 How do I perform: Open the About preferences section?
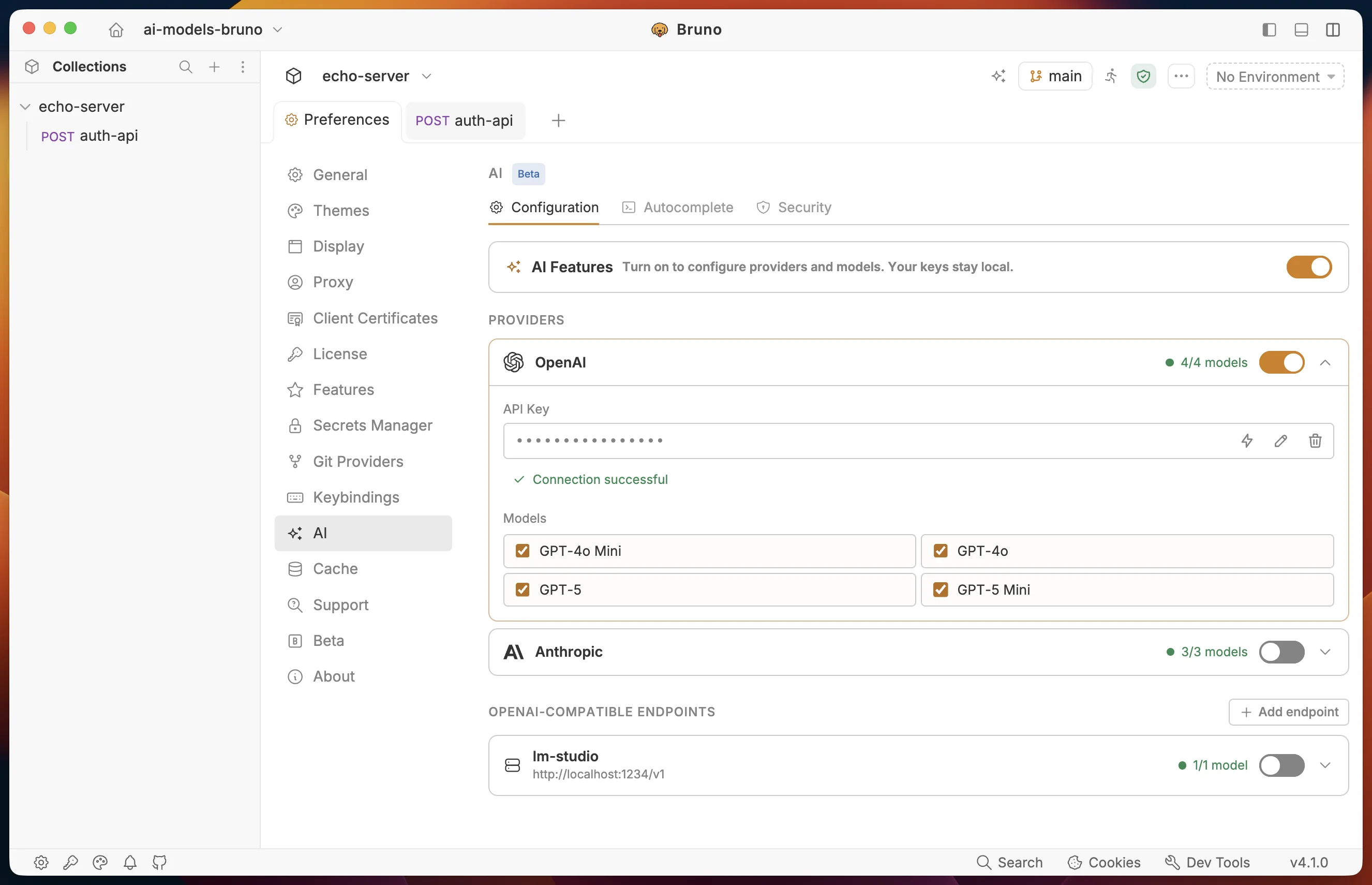[x=364, y=676]
